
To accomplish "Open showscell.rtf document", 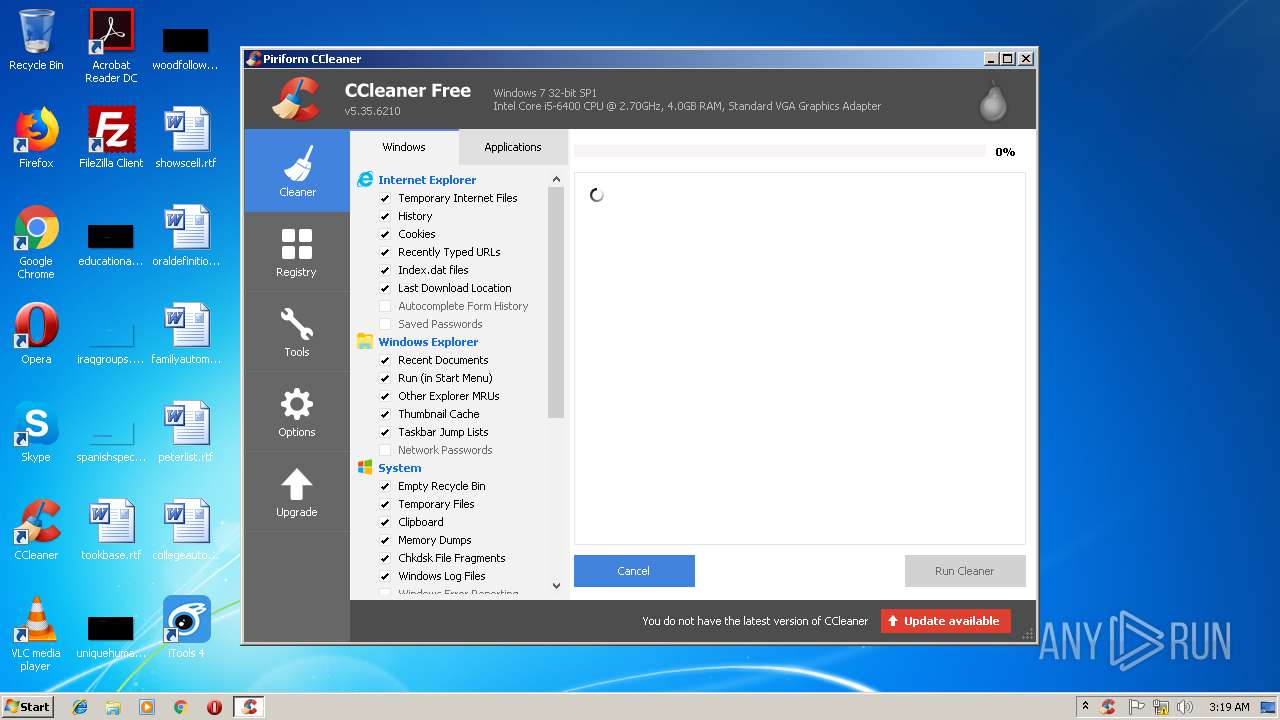I will [x=186, y=138].
